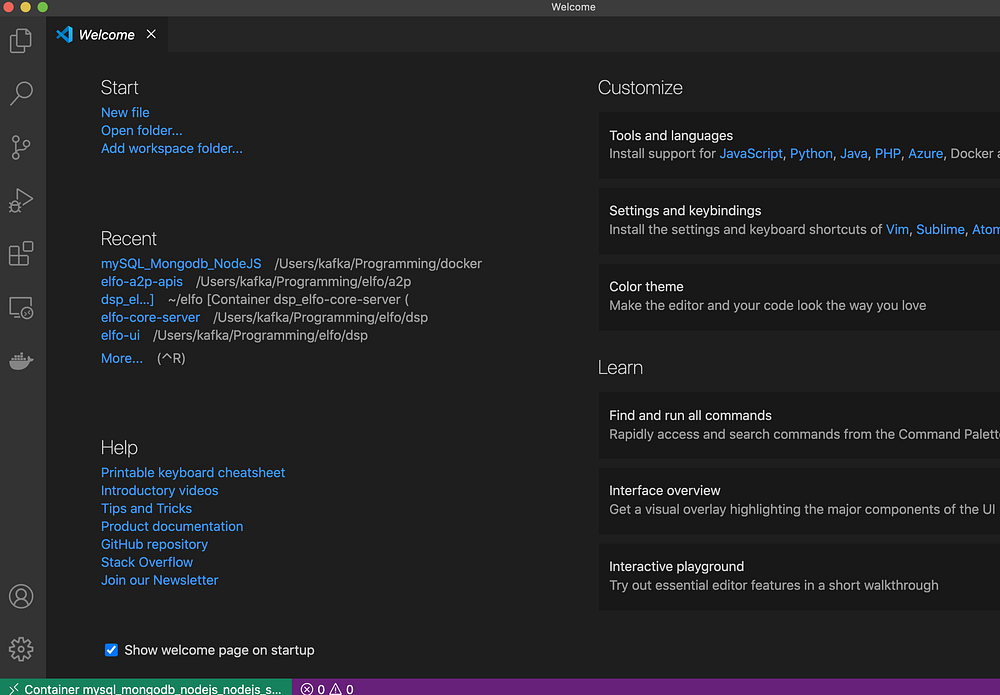Click the New file link

(125, 112)
